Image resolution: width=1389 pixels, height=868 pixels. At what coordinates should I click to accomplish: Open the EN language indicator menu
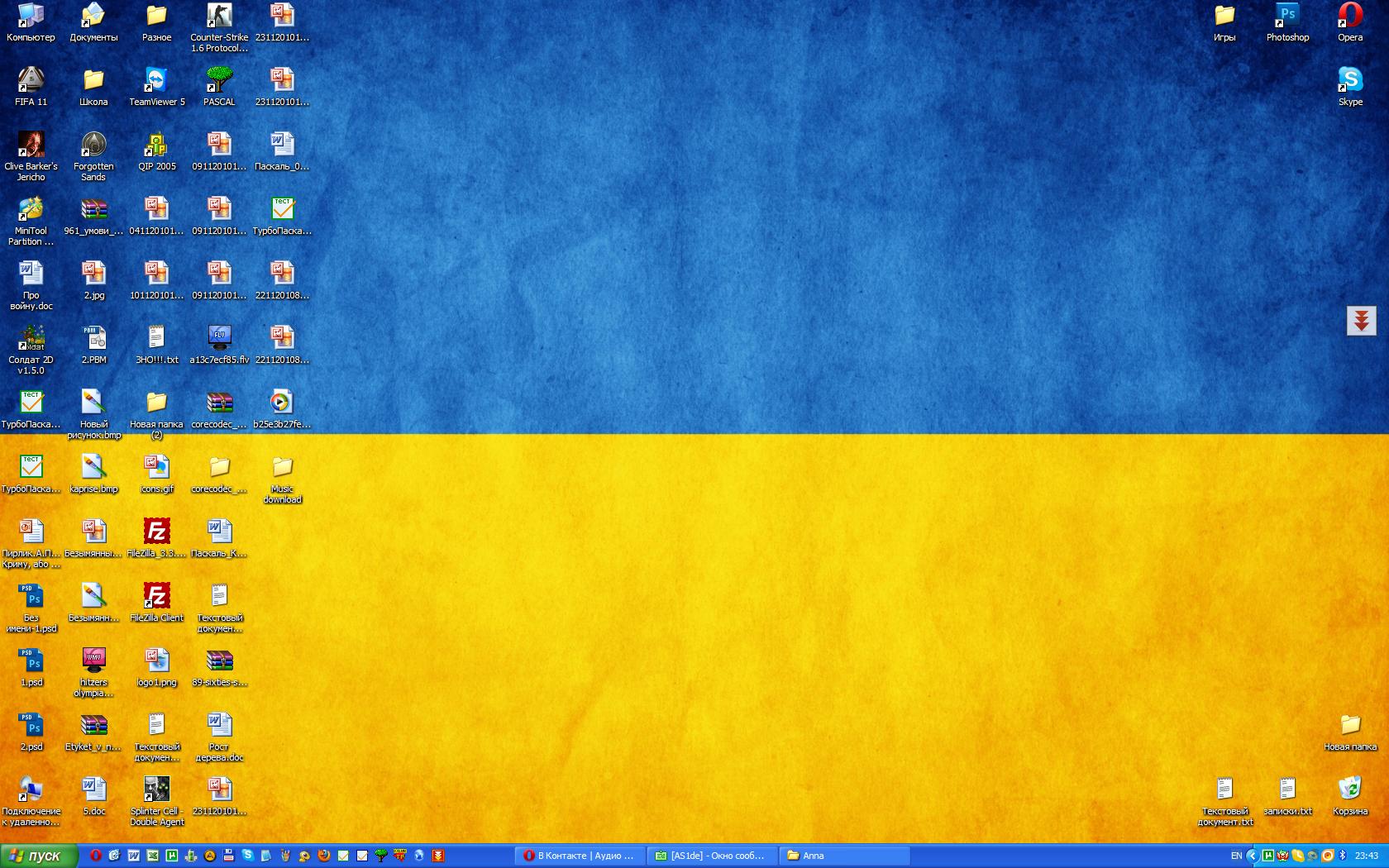[x=1236, y=856]
